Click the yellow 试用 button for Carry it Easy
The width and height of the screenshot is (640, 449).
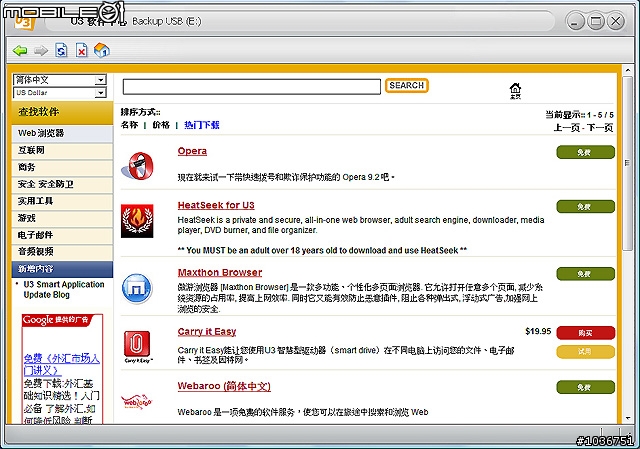(585, 351)
